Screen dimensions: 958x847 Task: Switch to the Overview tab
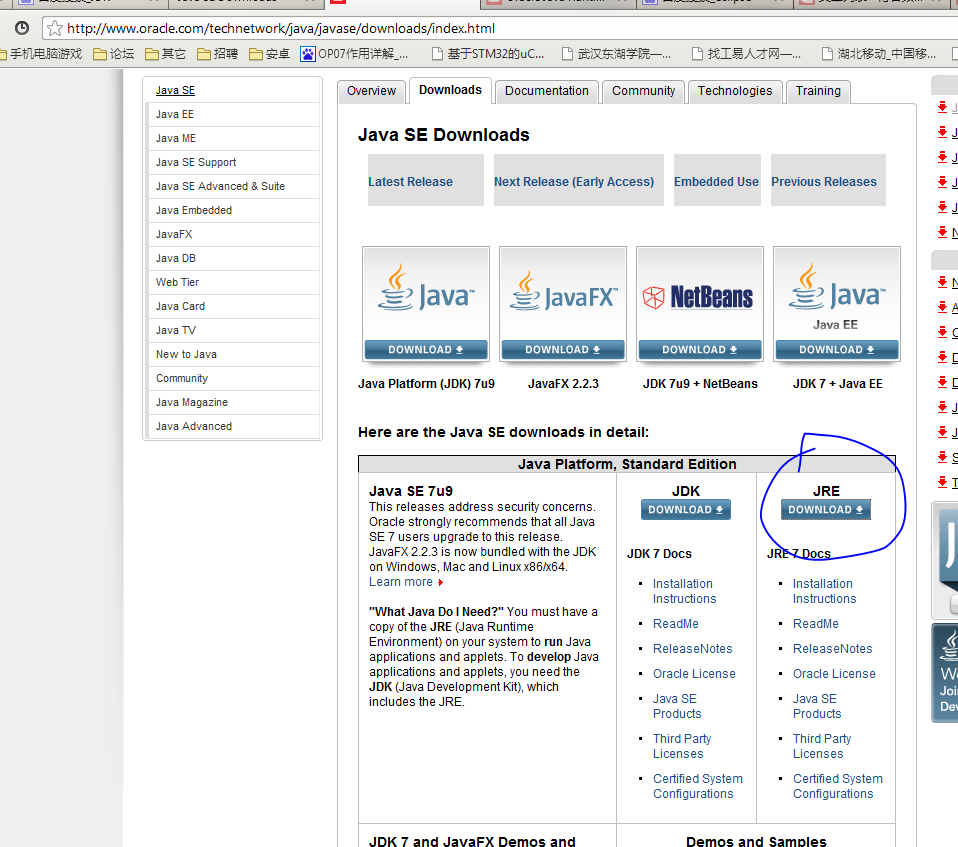[371, 91]
